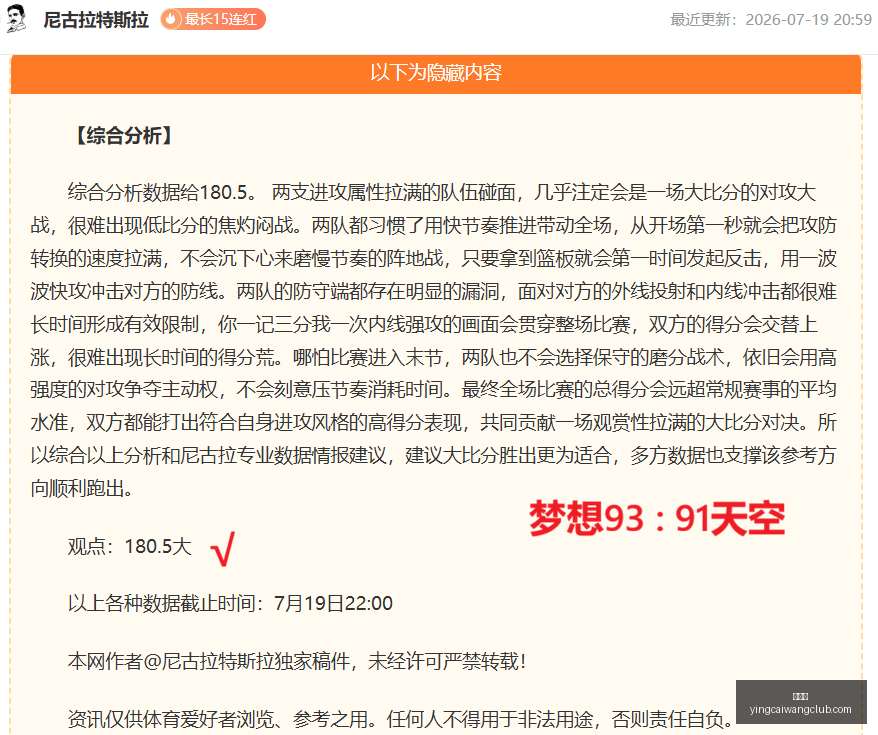The height and width of the screenshot is (735, 878).
Task: Select the 【综合分析】 heading
Action: (124, 135)
